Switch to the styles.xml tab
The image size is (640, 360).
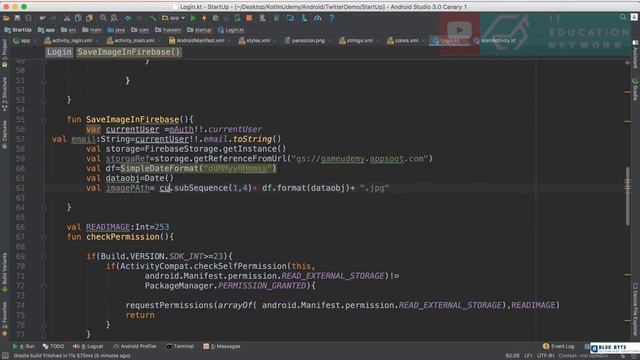pos(257,41)
